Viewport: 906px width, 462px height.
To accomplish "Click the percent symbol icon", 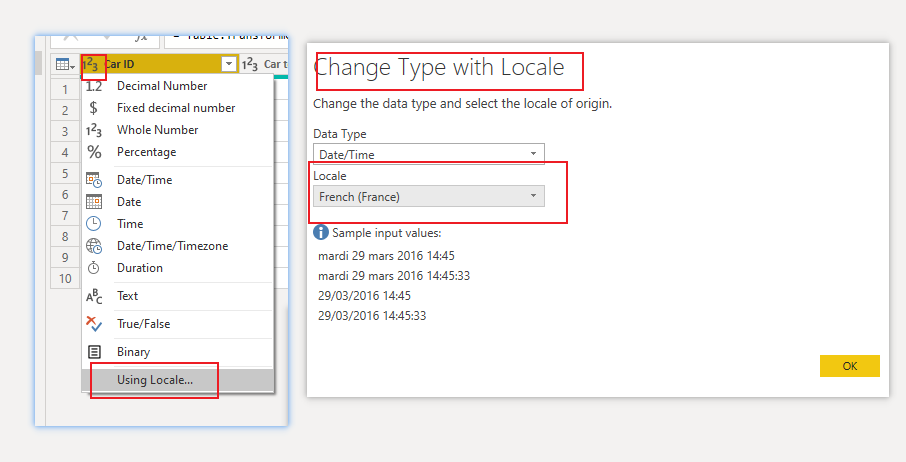I will (94, 152).
